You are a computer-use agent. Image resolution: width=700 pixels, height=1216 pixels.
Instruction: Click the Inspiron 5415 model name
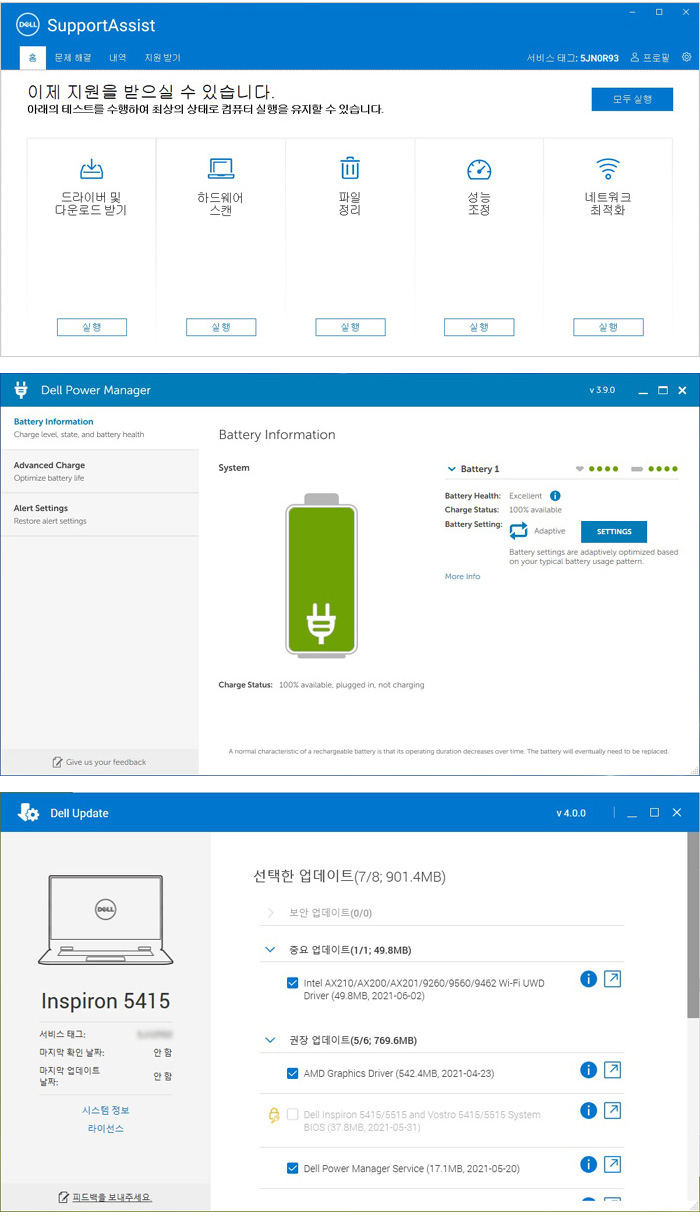pos(106,1000)
